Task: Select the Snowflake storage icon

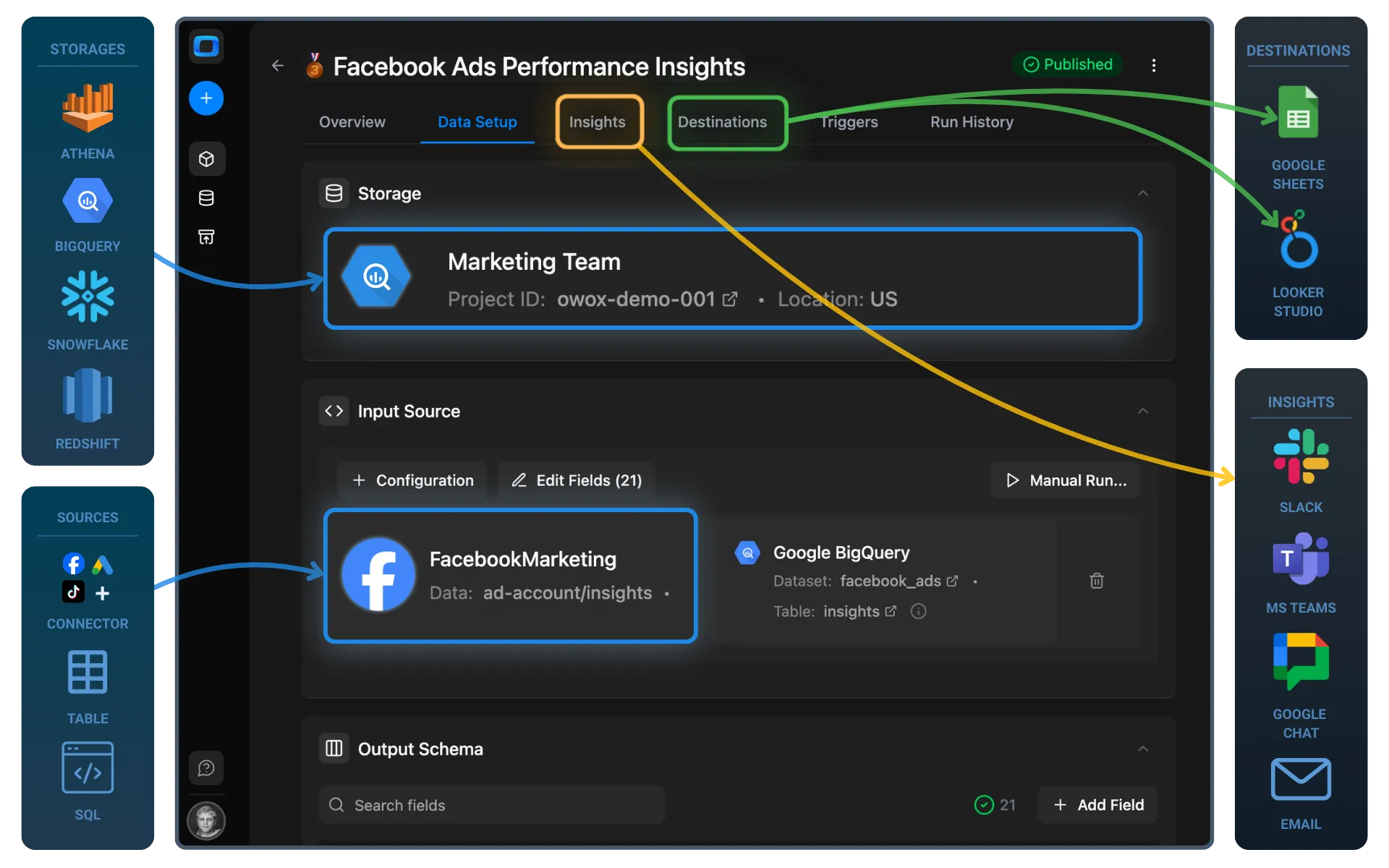Action: click(87, 297)
